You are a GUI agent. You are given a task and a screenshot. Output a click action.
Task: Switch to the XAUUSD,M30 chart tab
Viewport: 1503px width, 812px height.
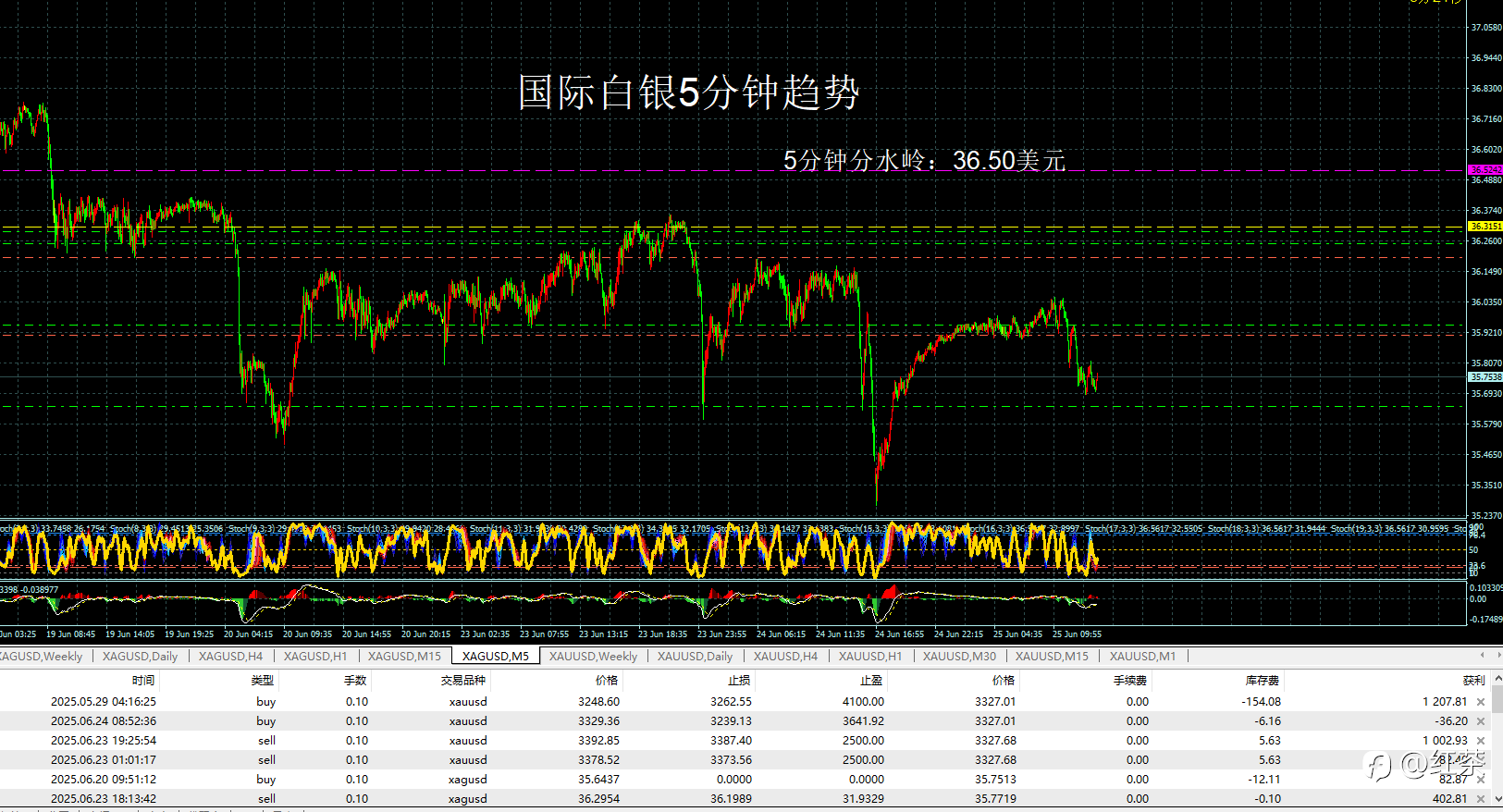coord(959,656)
